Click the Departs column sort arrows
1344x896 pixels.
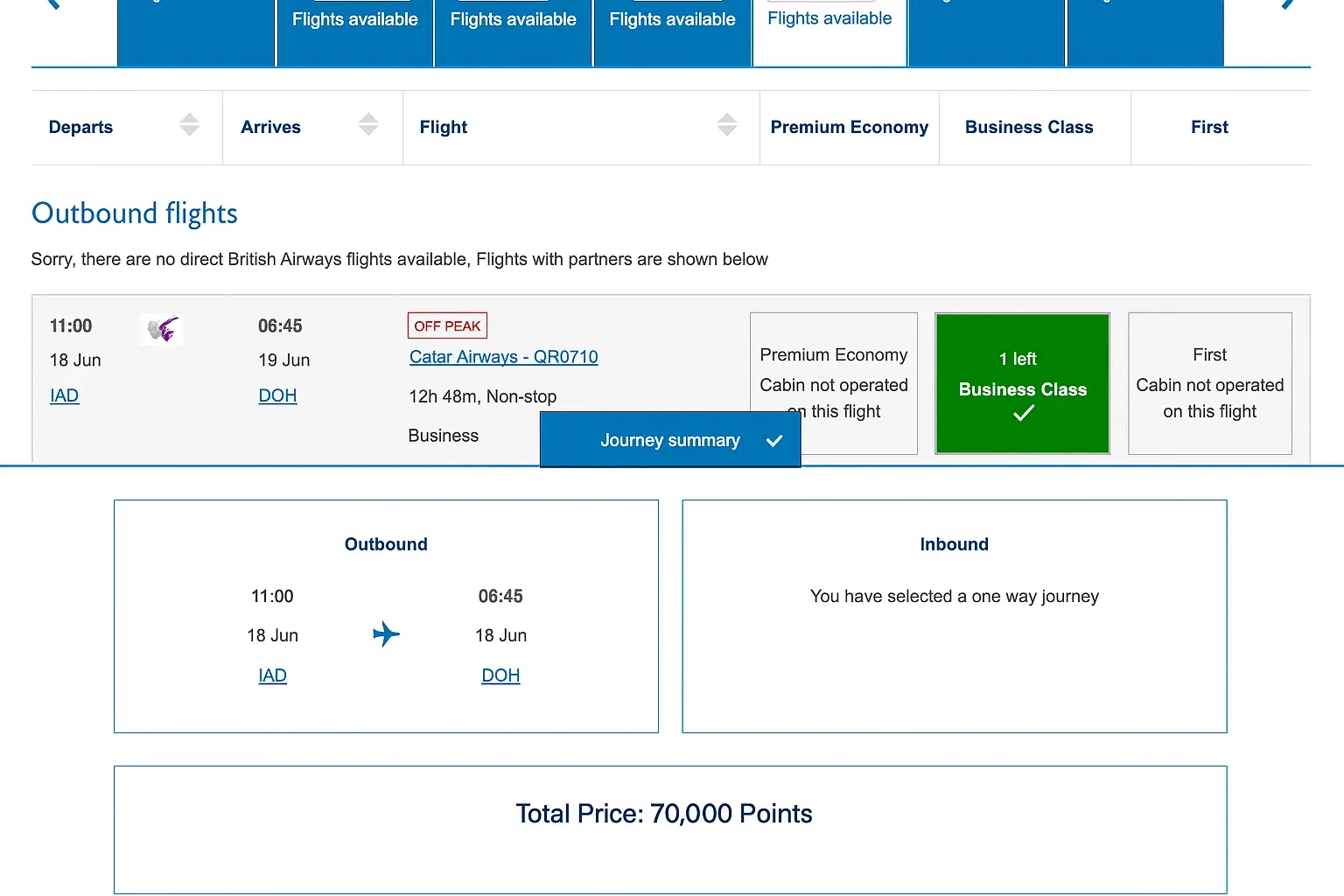(x=189, y=125)
